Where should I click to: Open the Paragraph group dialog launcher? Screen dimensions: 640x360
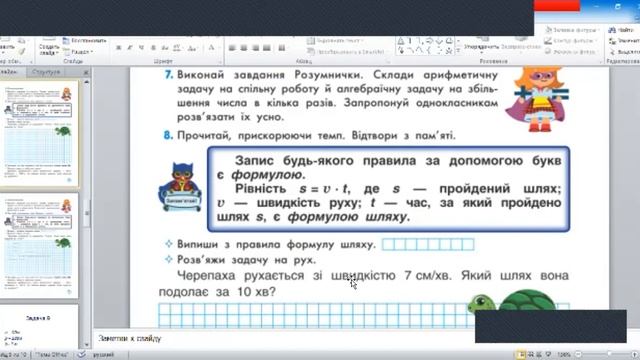tap(388, 62)
